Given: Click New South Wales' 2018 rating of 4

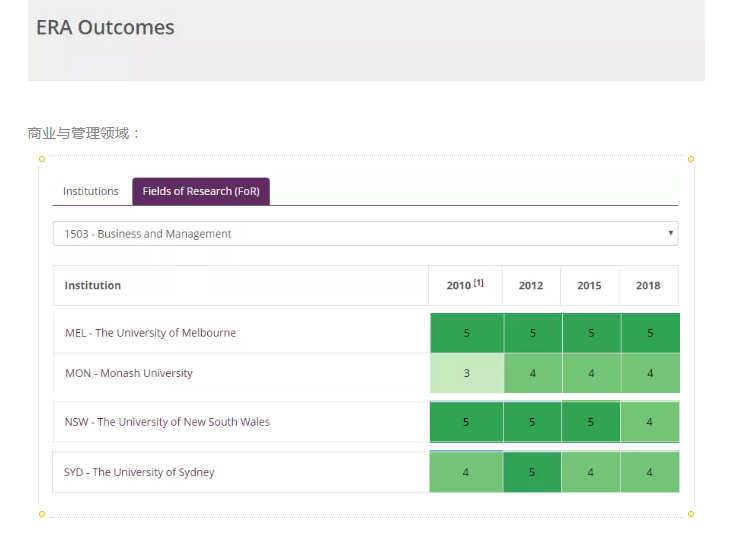Looking at the screenshot, I should coord(650,422).
